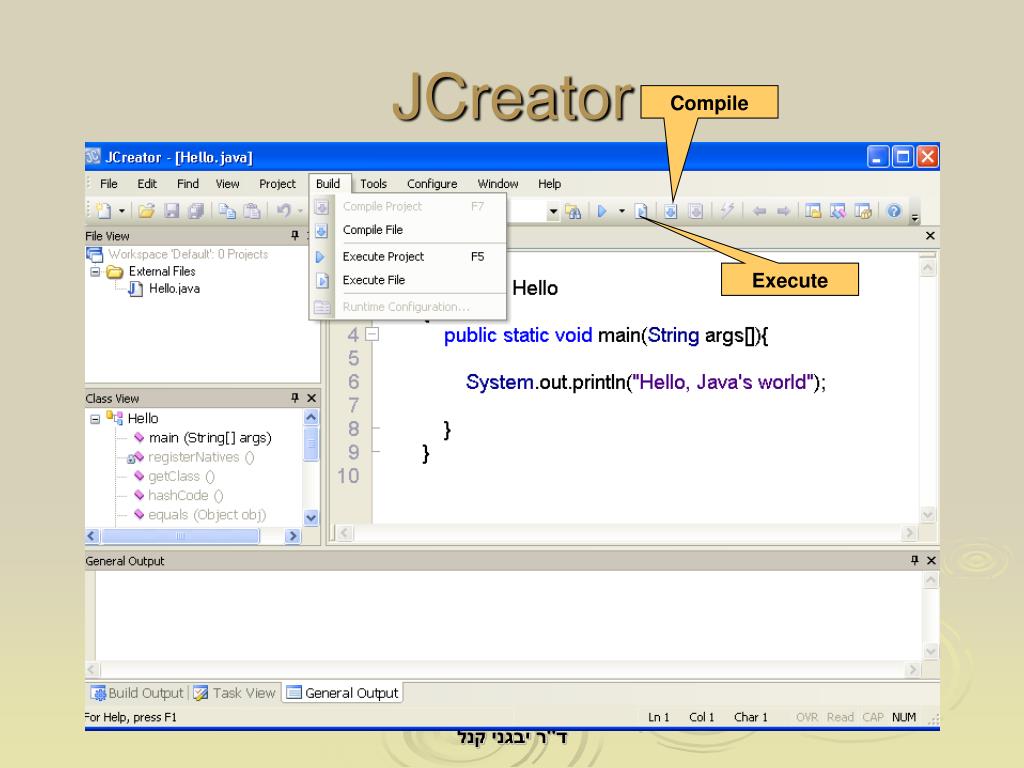The image size is (1024, 768).
Task: Switch to the General Output tab
Action: tap(342, 693)
